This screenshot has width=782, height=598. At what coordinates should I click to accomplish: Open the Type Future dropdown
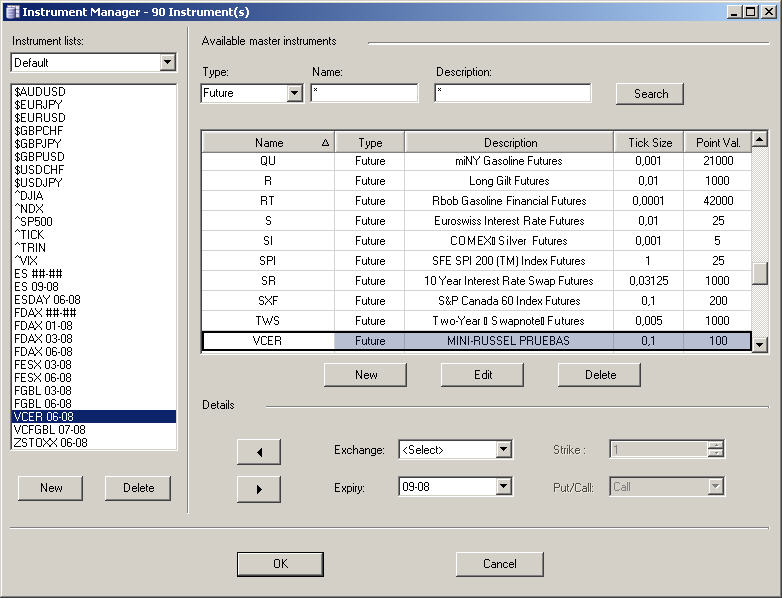pos(294,93)
